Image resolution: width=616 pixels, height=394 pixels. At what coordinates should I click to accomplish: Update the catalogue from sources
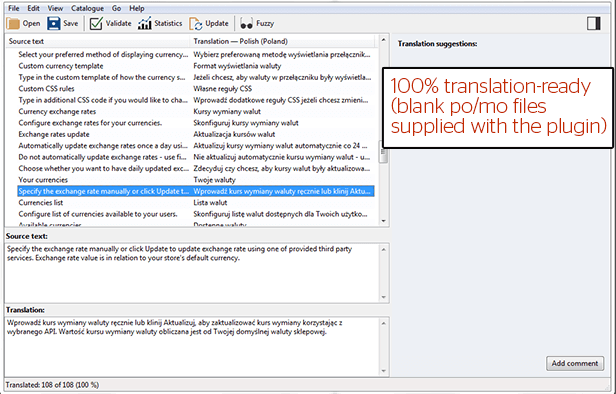(209, 24)
